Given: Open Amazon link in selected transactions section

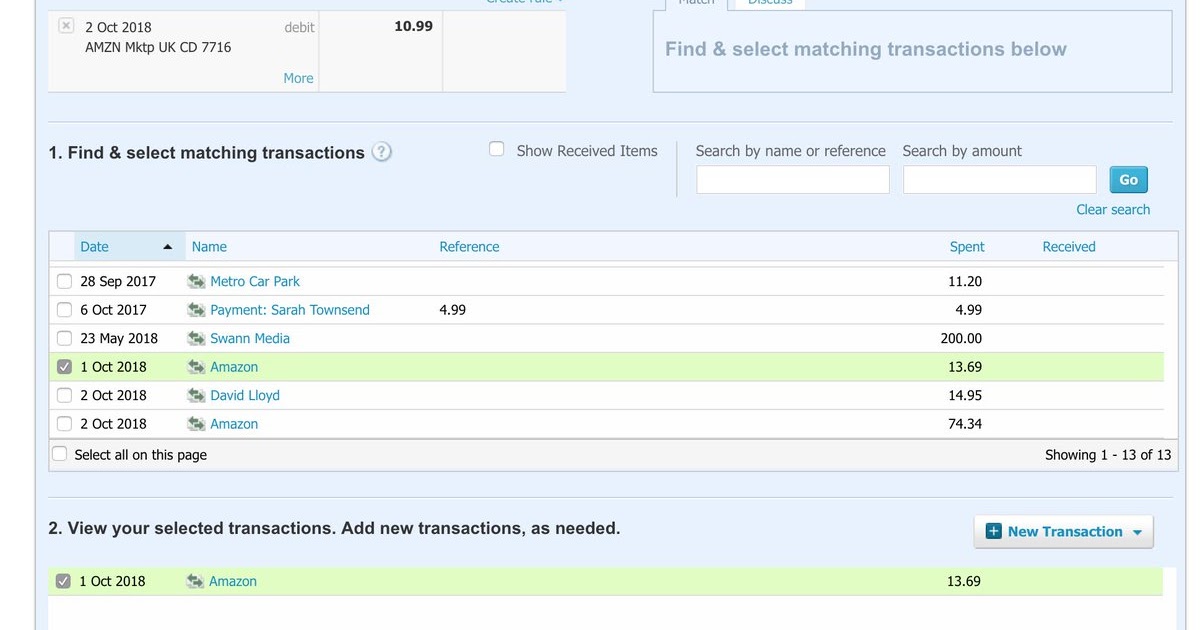Looking at the screenshot, I should click(x=233, y=581).
